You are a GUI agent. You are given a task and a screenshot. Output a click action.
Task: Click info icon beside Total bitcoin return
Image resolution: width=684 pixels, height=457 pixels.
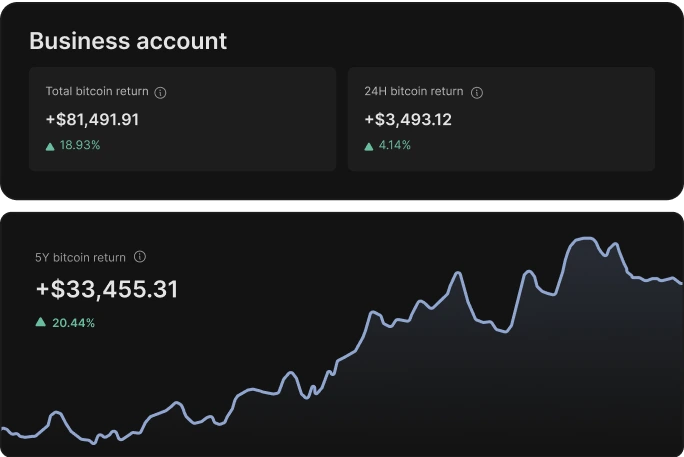click(x=161, y=92)
